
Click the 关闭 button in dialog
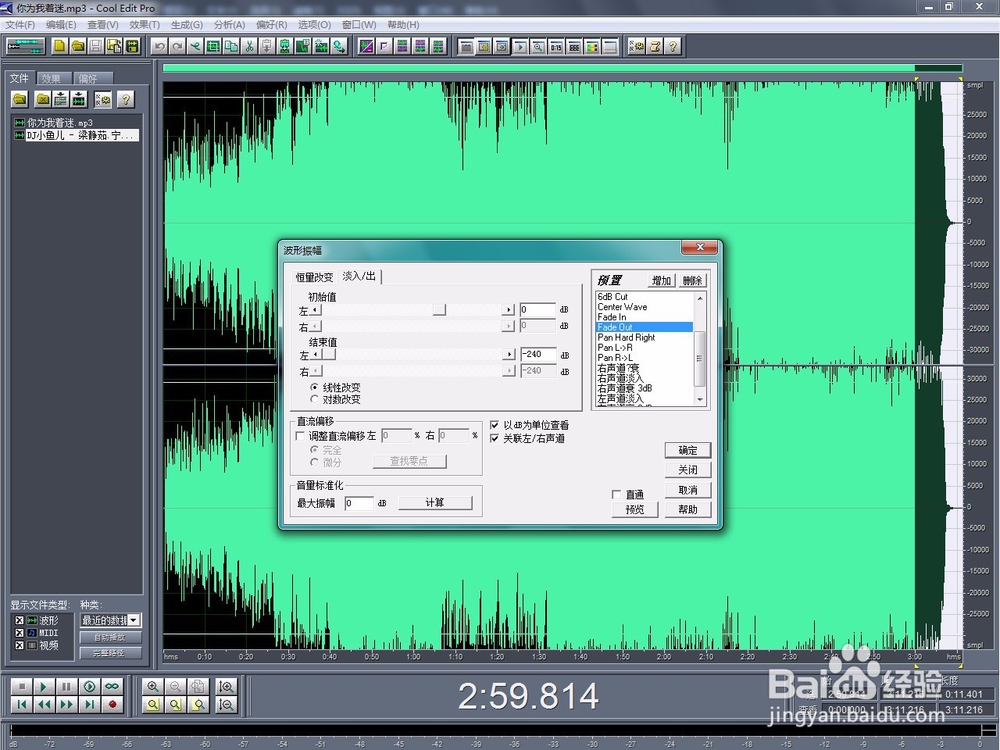(x=688, y=470)
